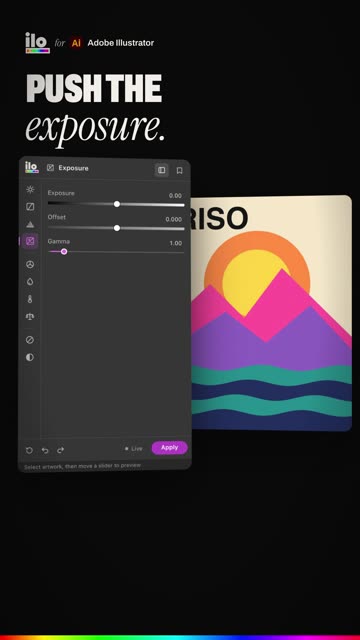The width and height of the screenshot is (360, 640).
Task: Click the Exposure value 0.00 field
Action: (176, 196)
